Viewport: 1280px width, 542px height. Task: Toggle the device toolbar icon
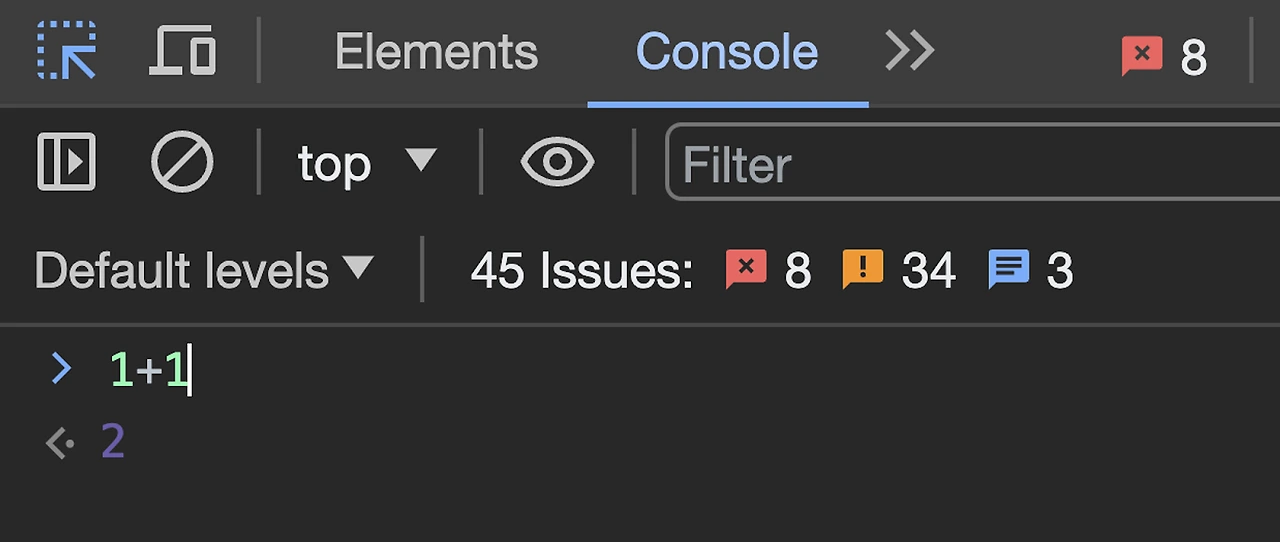coord(183,50)
